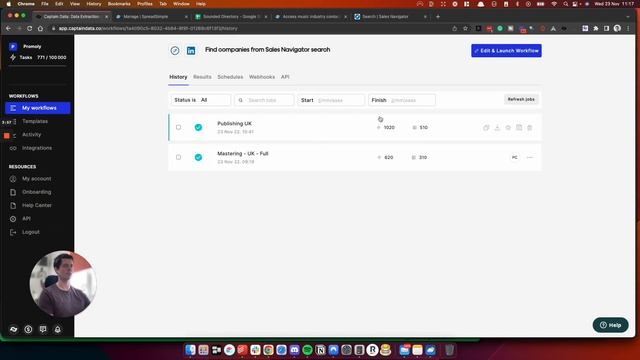The height and width of the screenshot is (360, 640).
Task: Focus the Search jobs input field
Action: 264,100
